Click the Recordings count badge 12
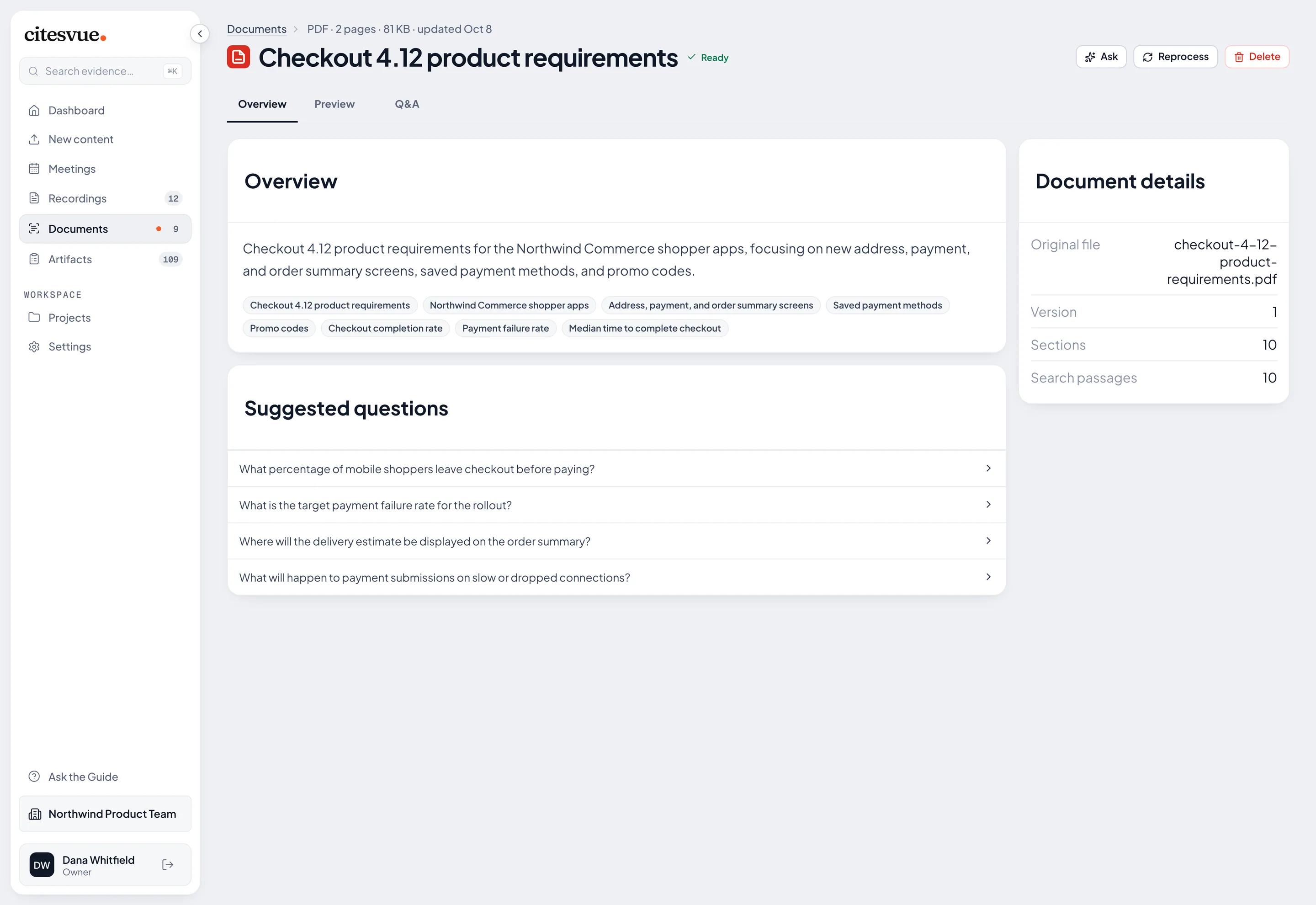 coord(174,199)
